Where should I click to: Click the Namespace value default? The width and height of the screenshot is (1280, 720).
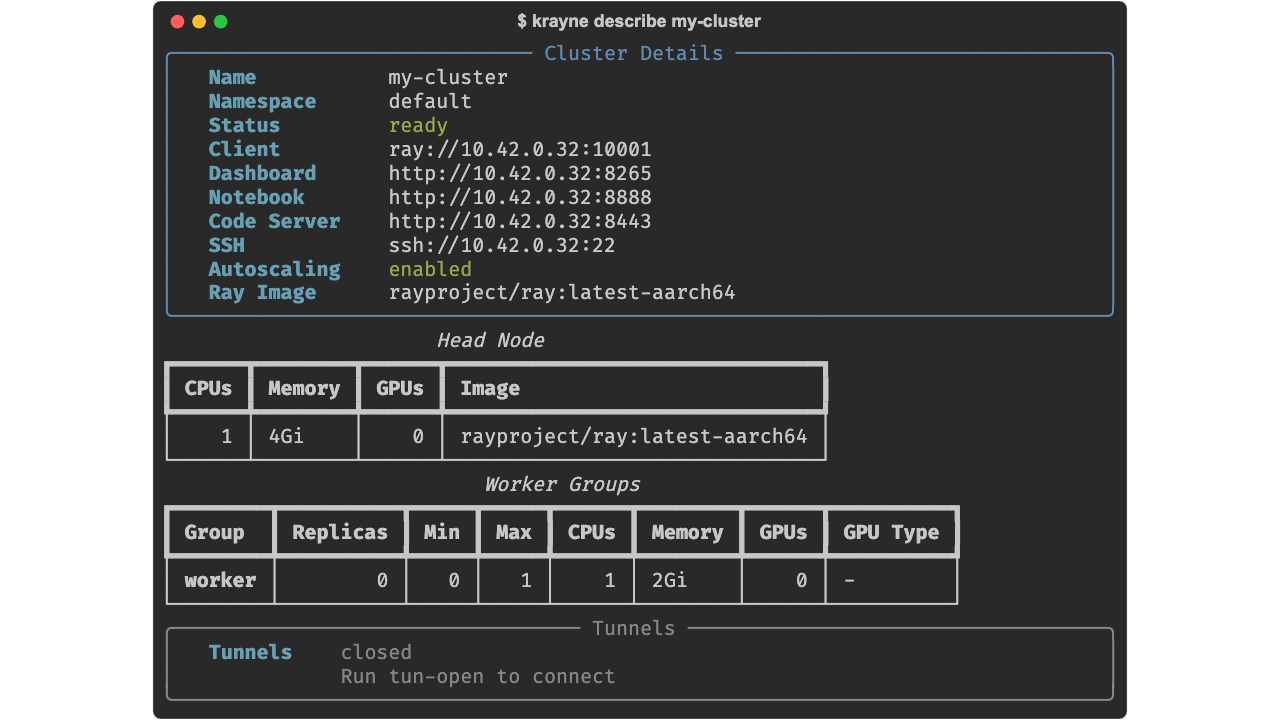click(430, 101)
